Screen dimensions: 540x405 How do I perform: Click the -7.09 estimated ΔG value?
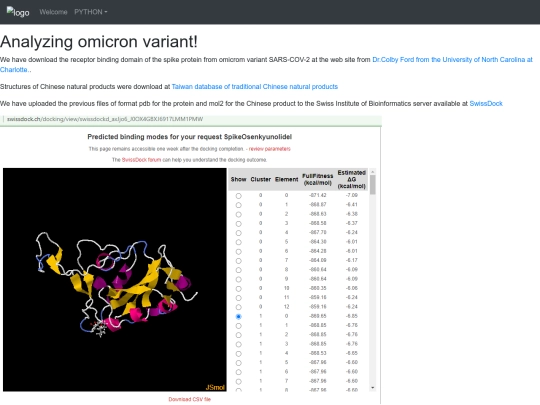[x=352, y=195]
